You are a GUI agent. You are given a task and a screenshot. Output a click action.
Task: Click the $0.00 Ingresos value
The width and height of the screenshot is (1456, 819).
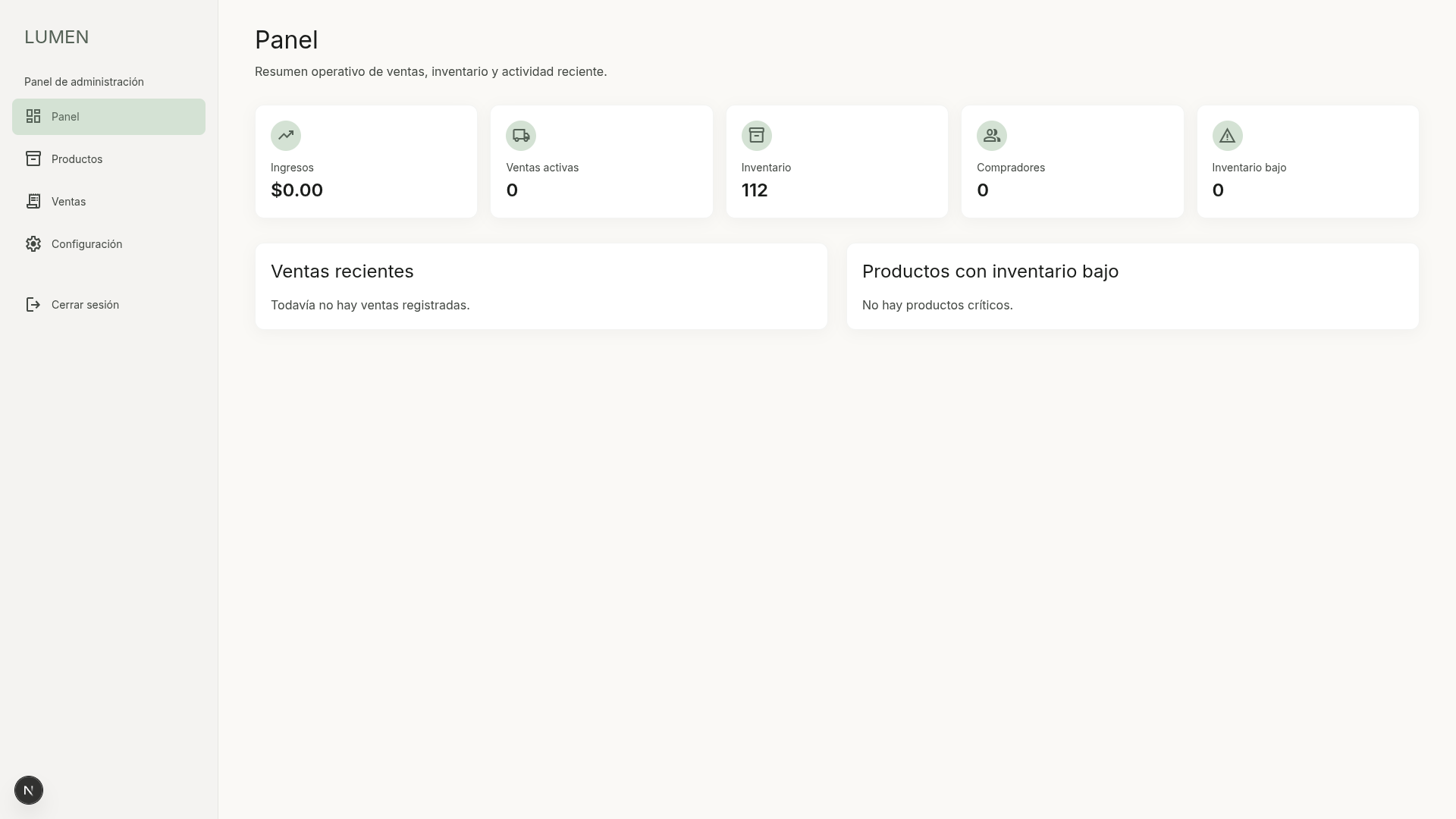pyautogui.click(x=297, y=190)
